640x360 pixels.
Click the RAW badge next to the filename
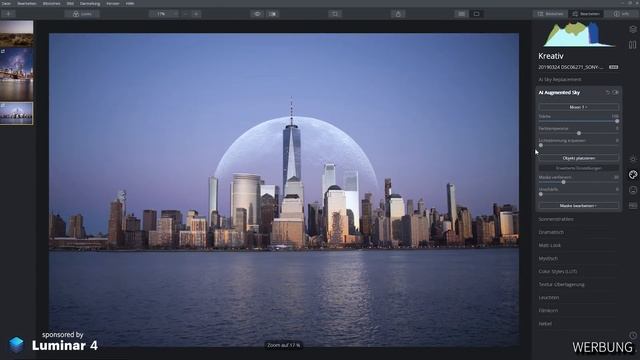click(613, 67)
